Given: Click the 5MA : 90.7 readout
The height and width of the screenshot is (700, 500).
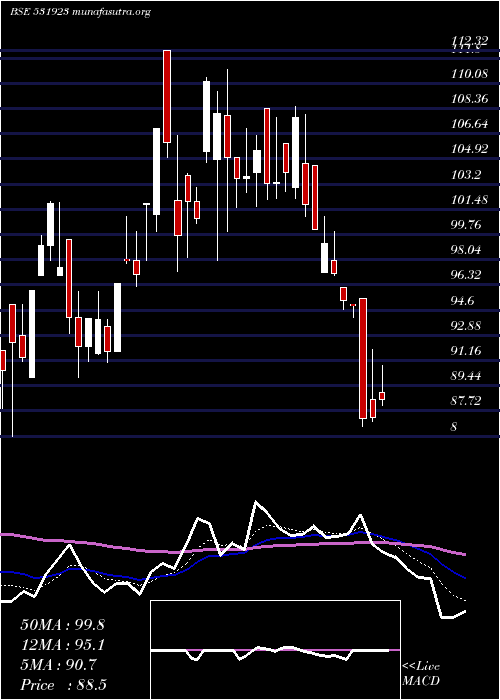Looking at the screenshot, I should (58, 665).
